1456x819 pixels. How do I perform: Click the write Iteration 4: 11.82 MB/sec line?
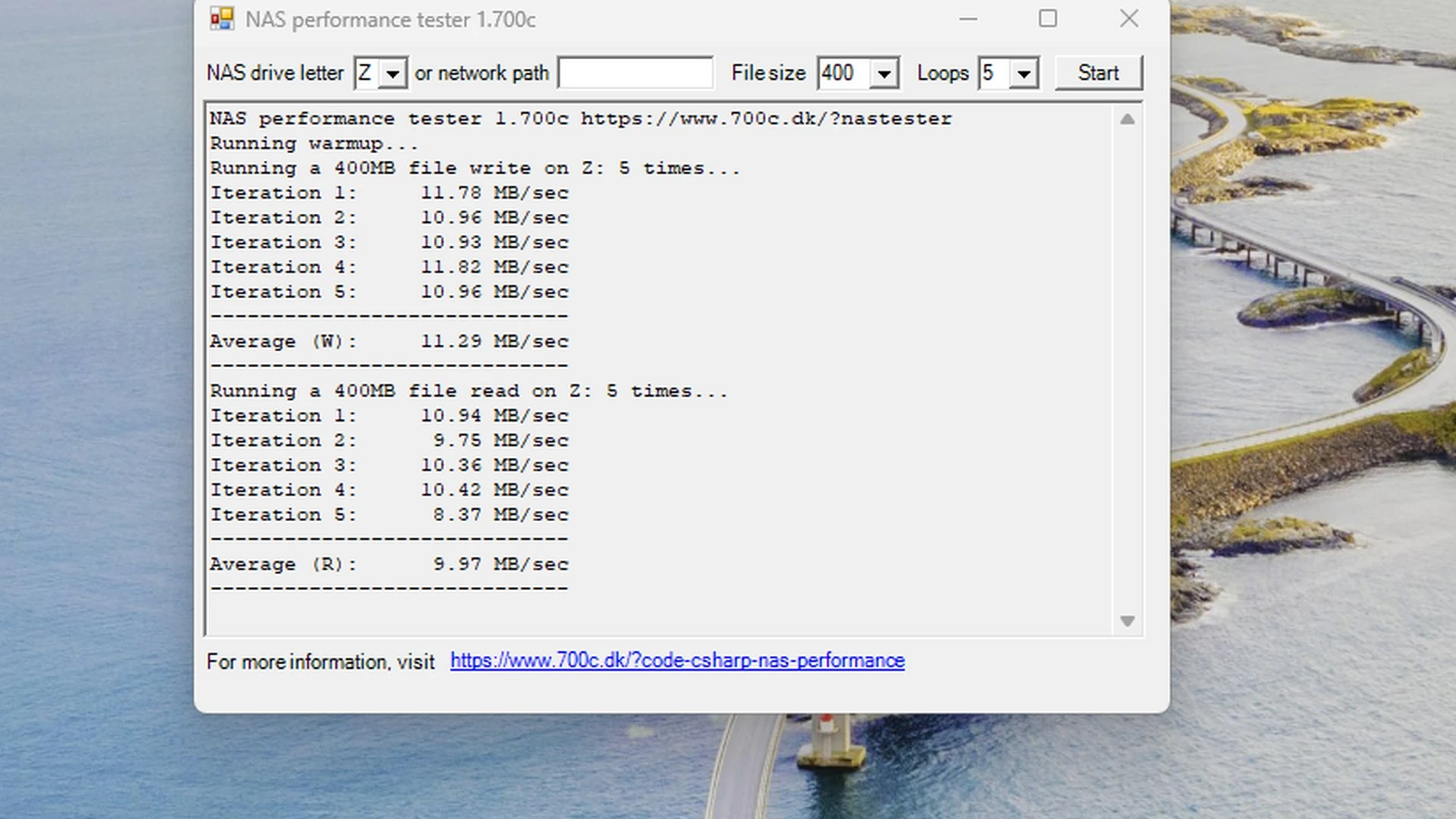(389, 267)
